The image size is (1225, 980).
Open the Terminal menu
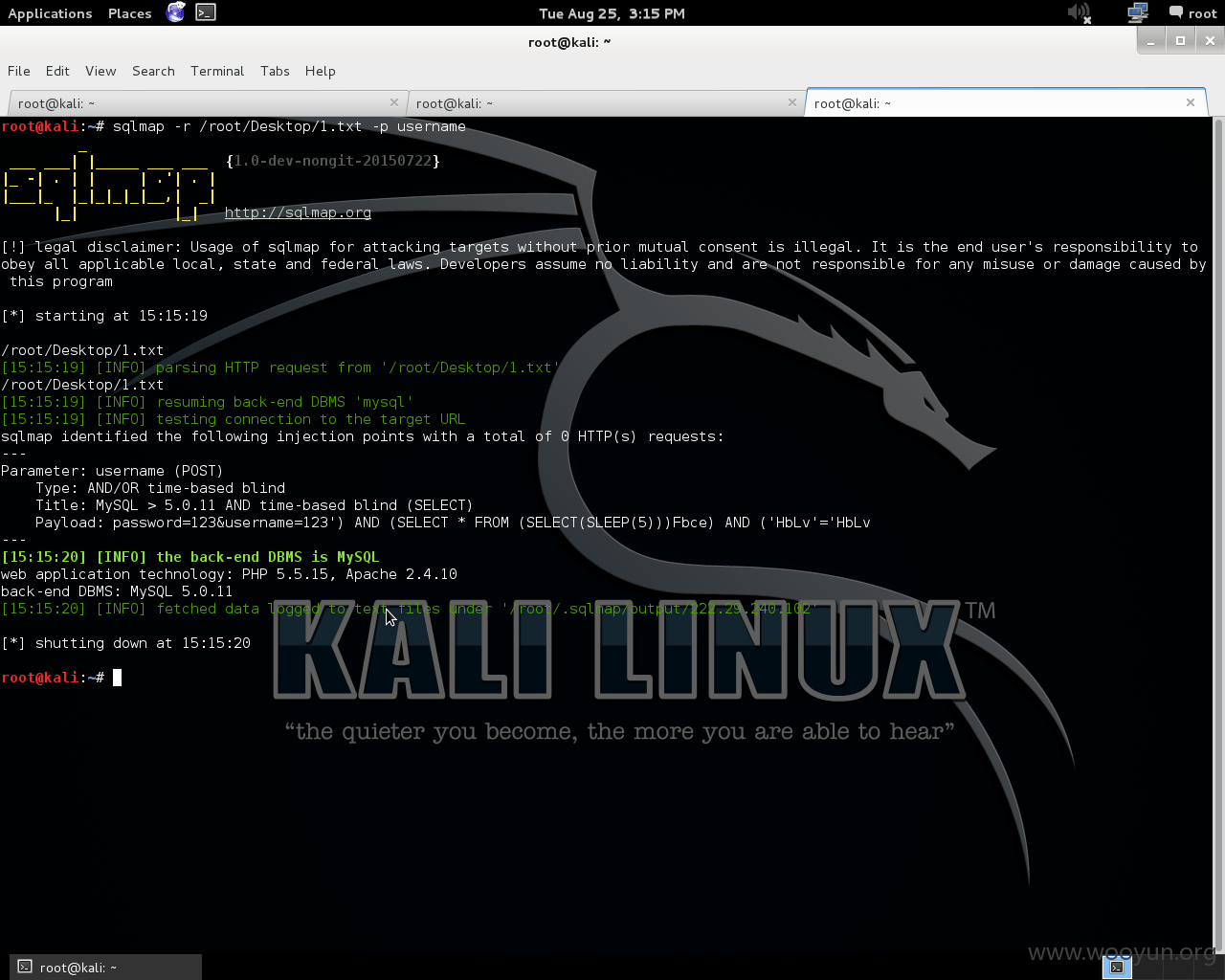[217, 71]
